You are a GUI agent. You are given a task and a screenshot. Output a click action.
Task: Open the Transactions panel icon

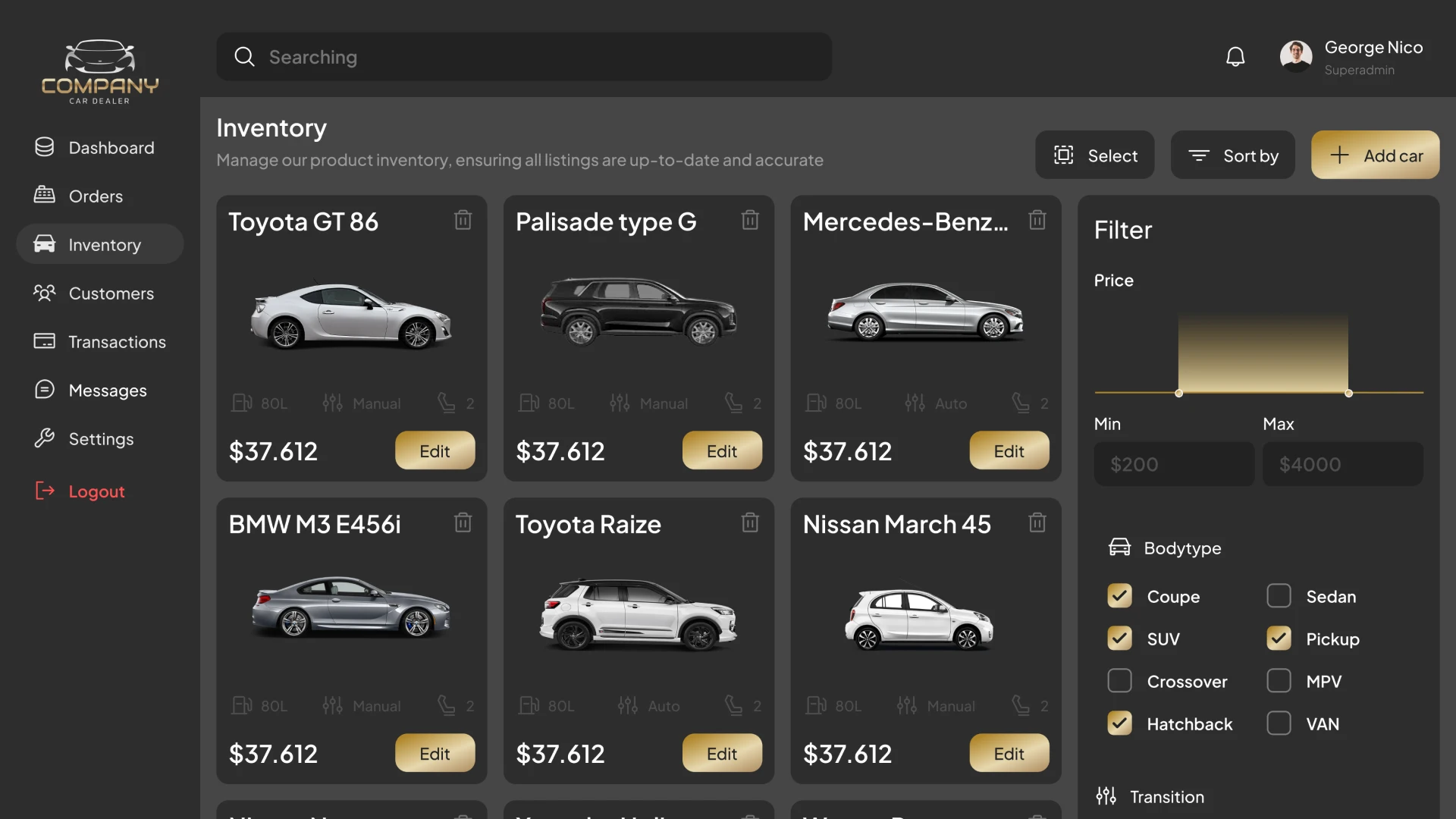coord(45,341)
